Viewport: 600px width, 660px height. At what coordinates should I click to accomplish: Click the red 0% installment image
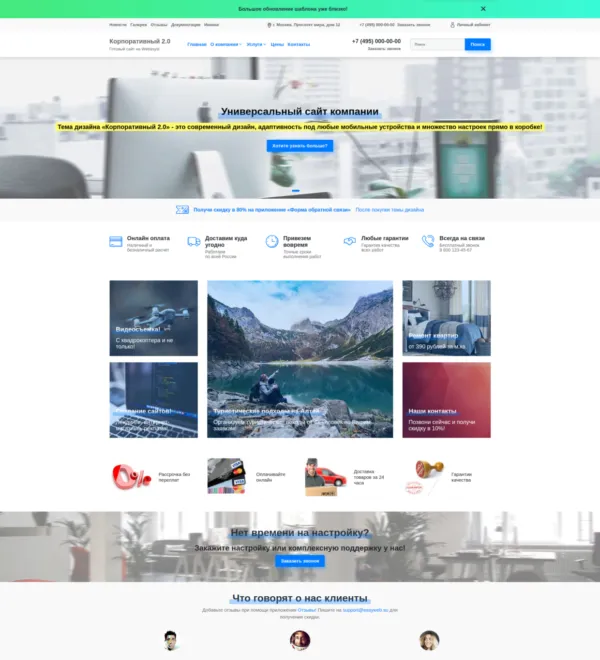(131, 477)
